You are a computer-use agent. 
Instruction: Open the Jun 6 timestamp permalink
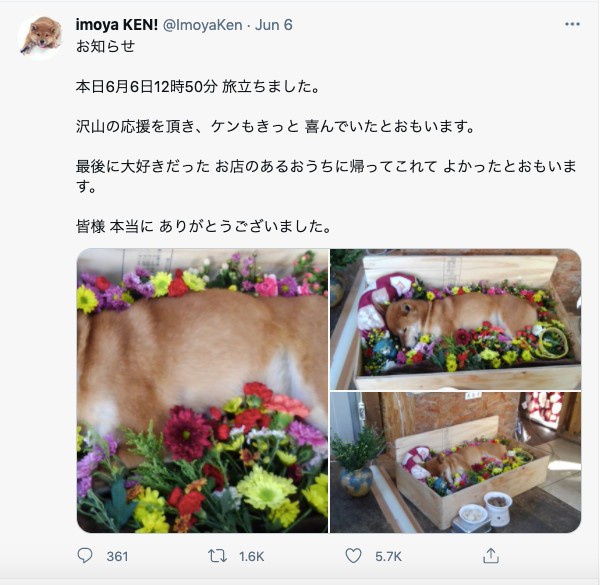(x=274, y=25)
